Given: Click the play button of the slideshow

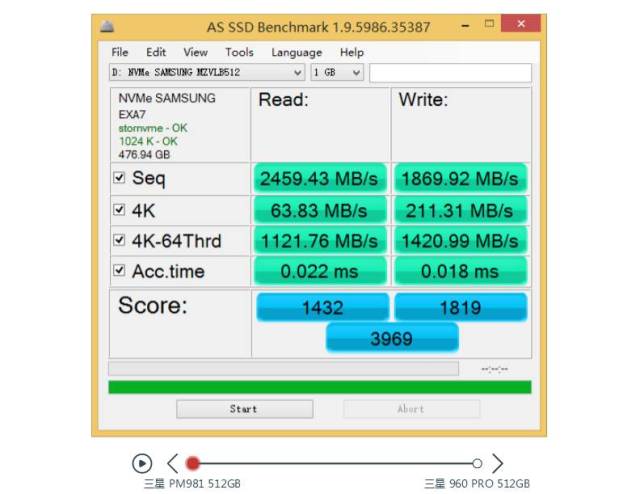Looking at the screenshot, I should click(142, 463).
